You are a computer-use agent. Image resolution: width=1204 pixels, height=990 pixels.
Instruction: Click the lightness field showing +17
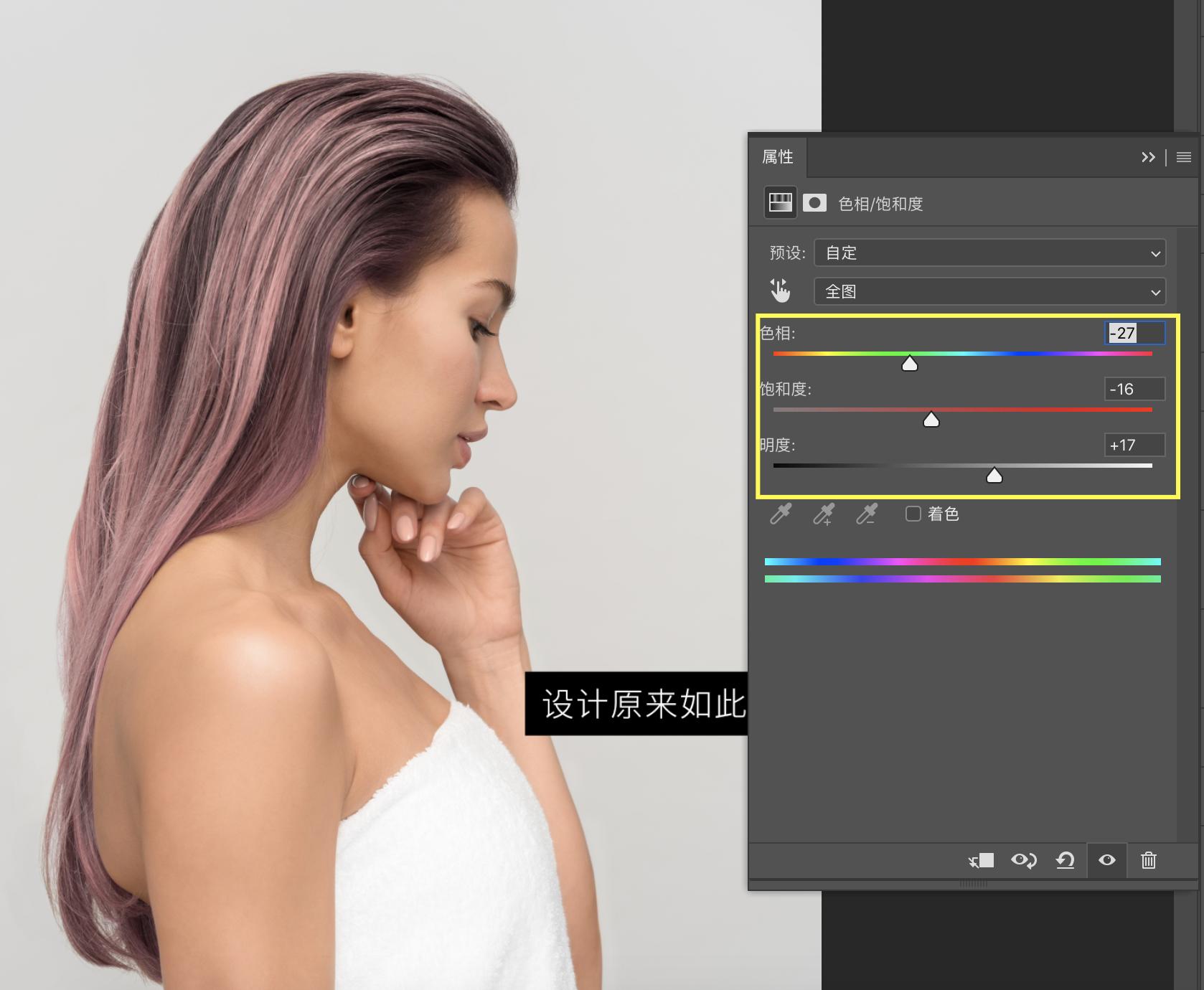pyautogui.click(x=1135, y=445)
